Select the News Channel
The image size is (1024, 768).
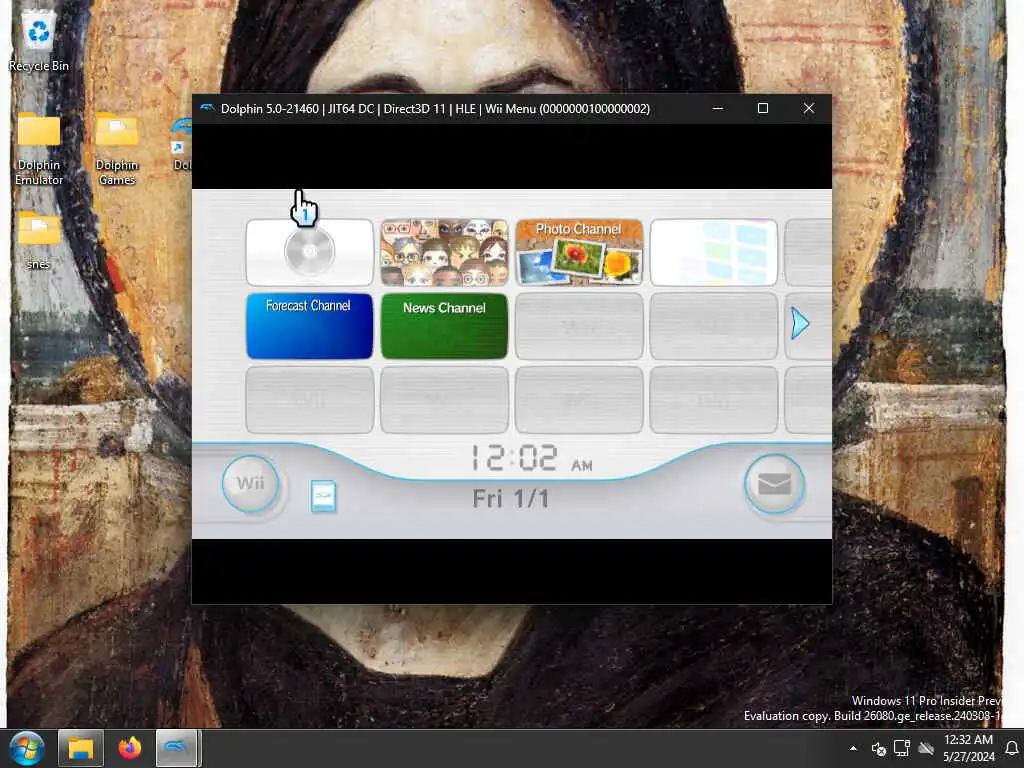pos(444,326)
